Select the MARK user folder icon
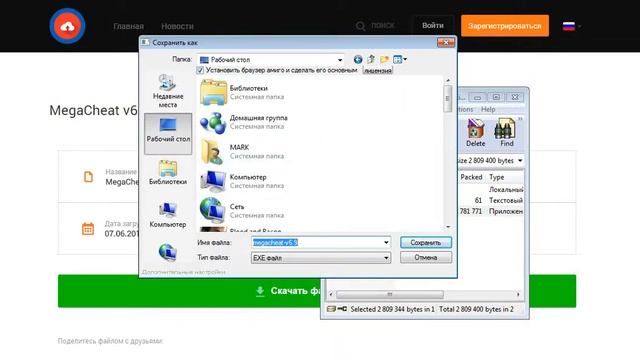 point(212,152)
